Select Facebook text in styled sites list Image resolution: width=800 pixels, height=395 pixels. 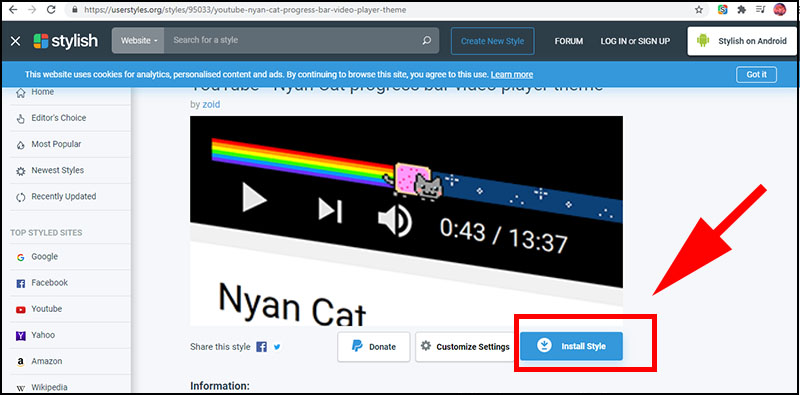pyautogui.click(x=49, y=283)
